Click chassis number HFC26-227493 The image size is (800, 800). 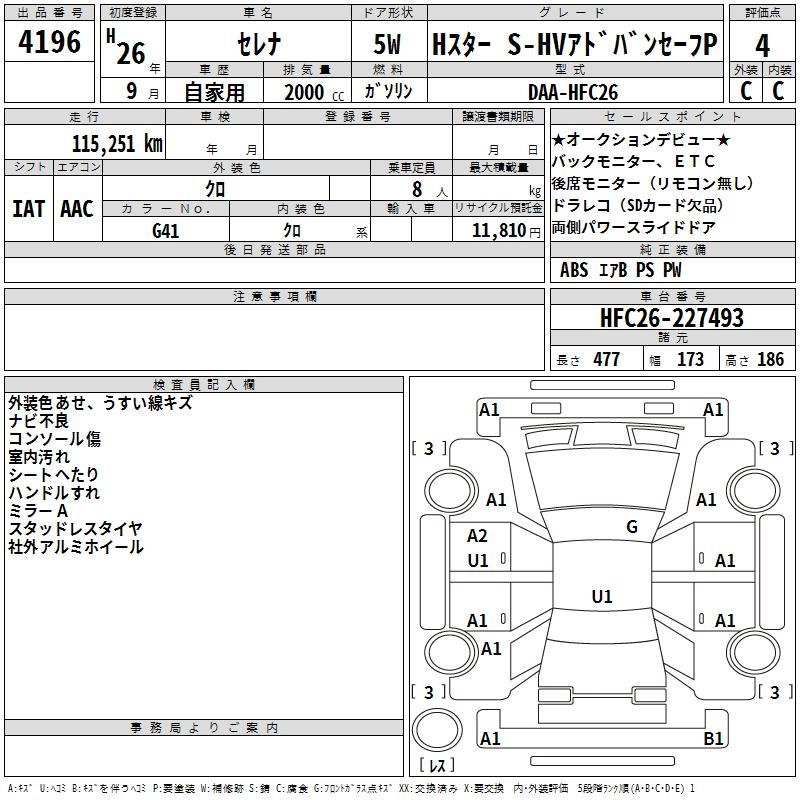[672, 318]
